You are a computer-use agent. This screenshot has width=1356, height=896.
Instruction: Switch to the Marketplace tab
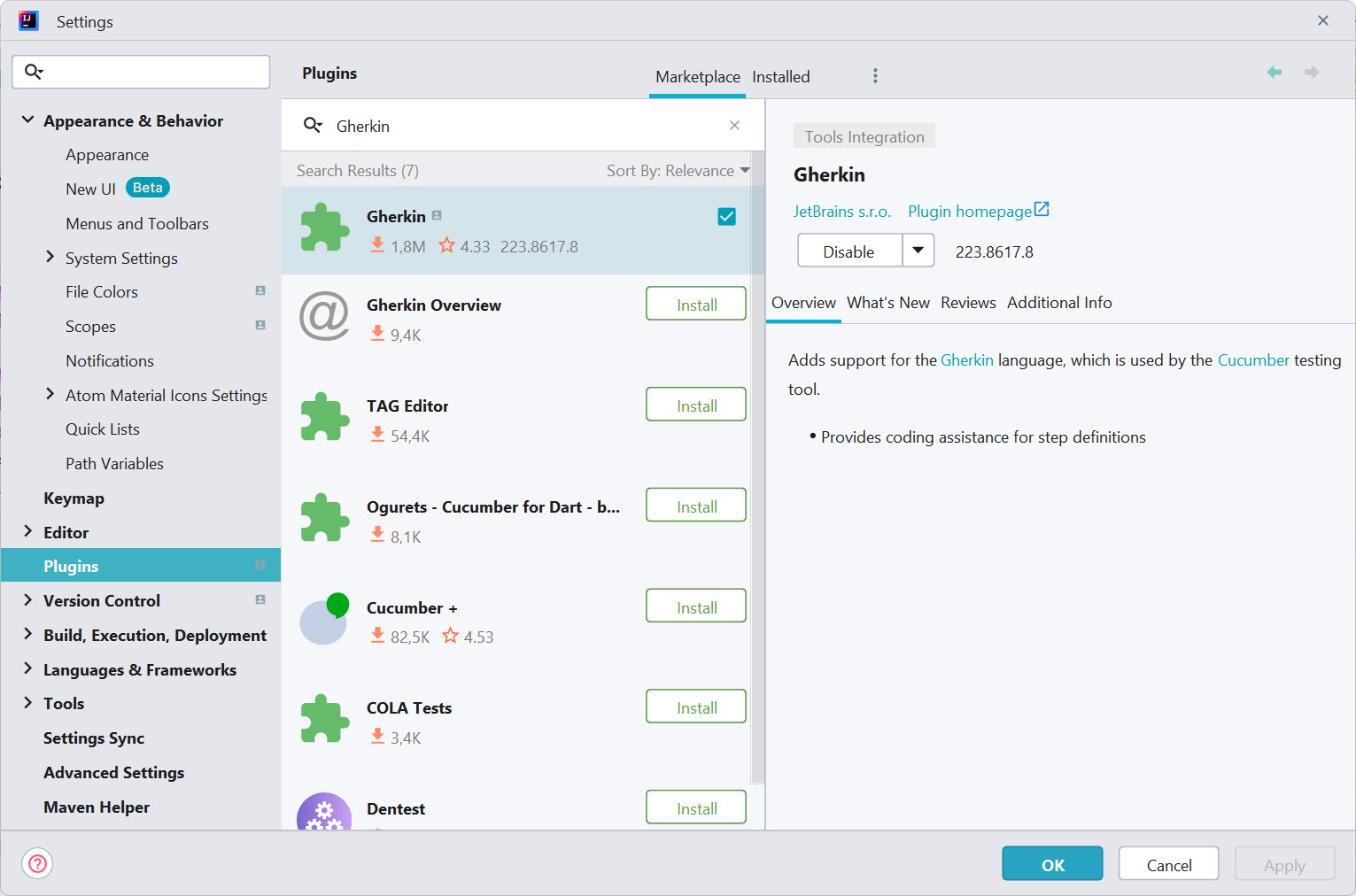[x=697, y=77]
